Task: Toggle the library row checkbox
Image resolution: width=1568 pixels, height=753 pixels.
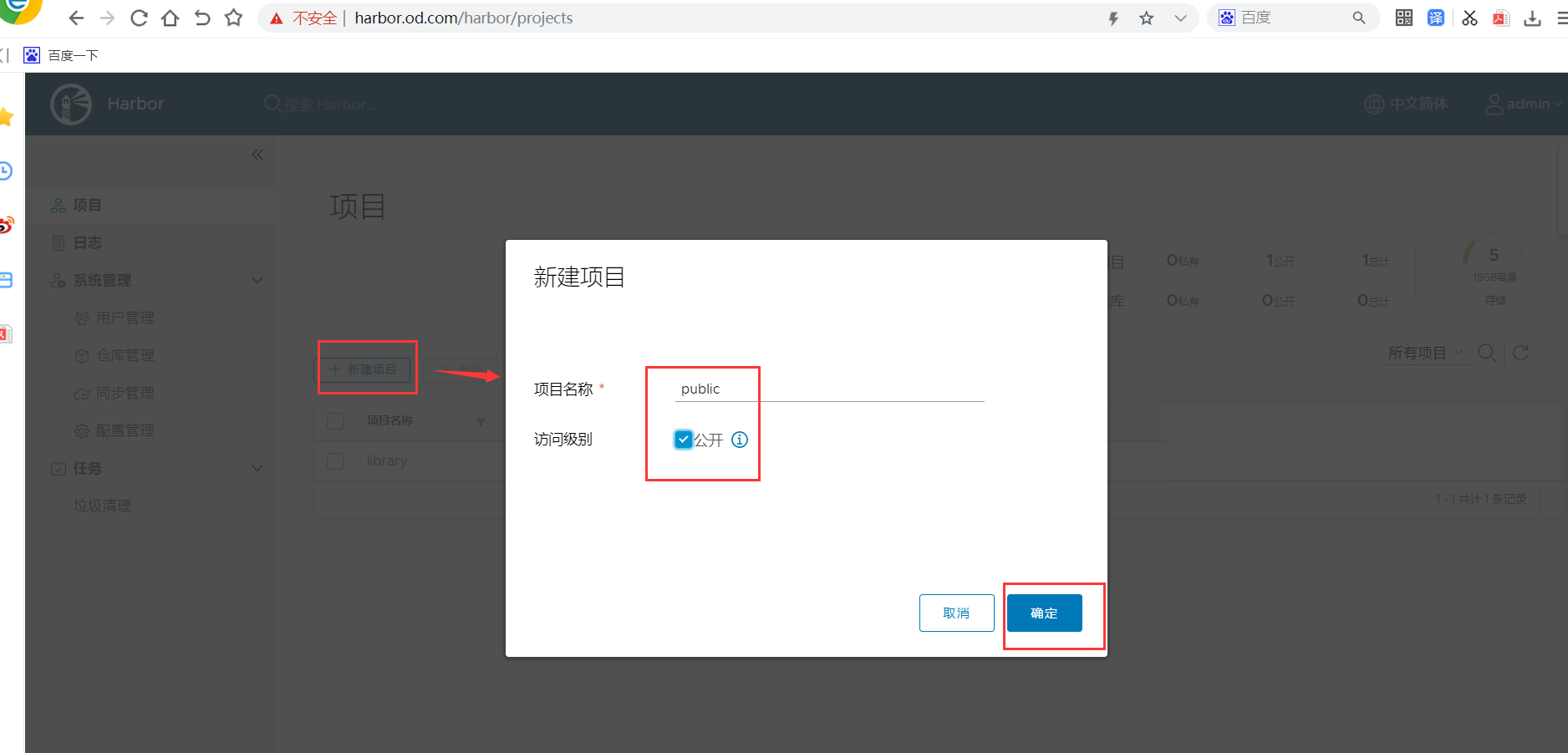Action: 335,460
